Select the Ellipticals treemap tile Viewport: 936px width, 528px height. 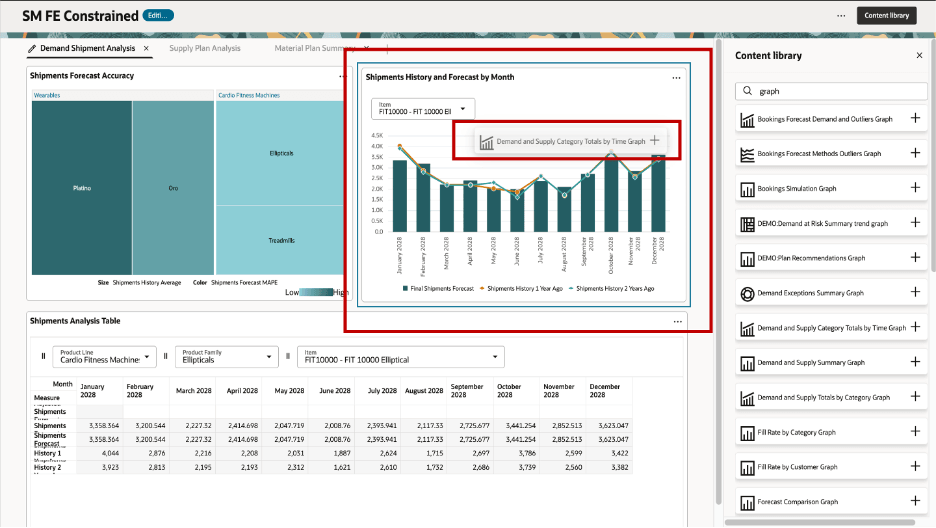pos(281,153)
